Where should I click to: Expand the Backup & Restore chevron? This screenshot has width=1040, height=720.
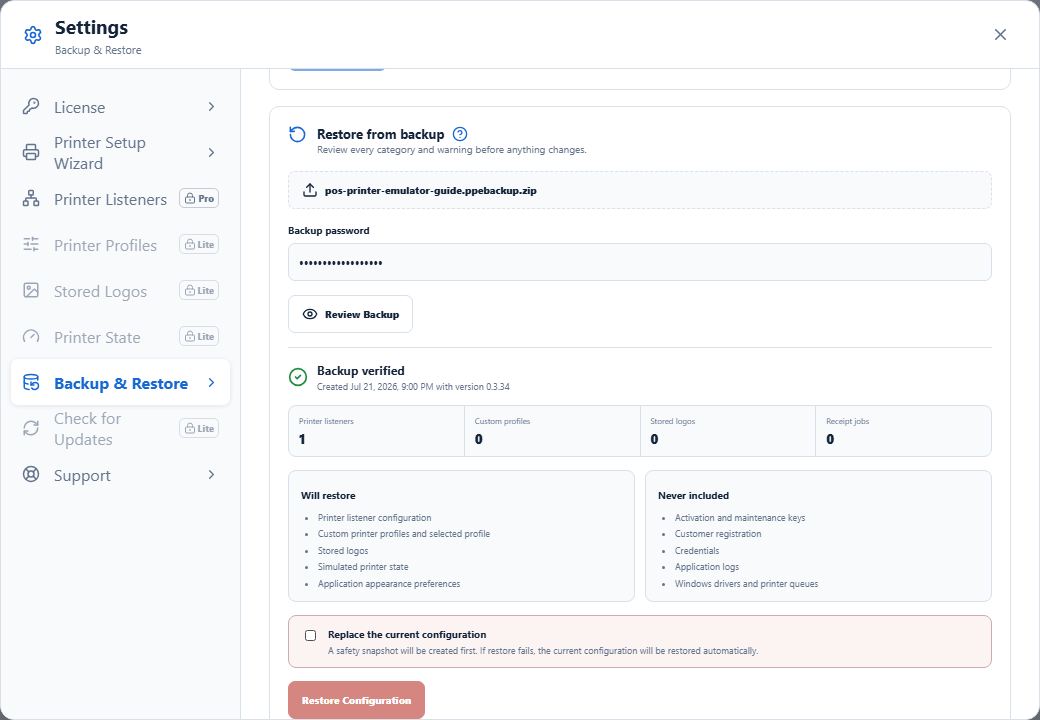[211, 383]
